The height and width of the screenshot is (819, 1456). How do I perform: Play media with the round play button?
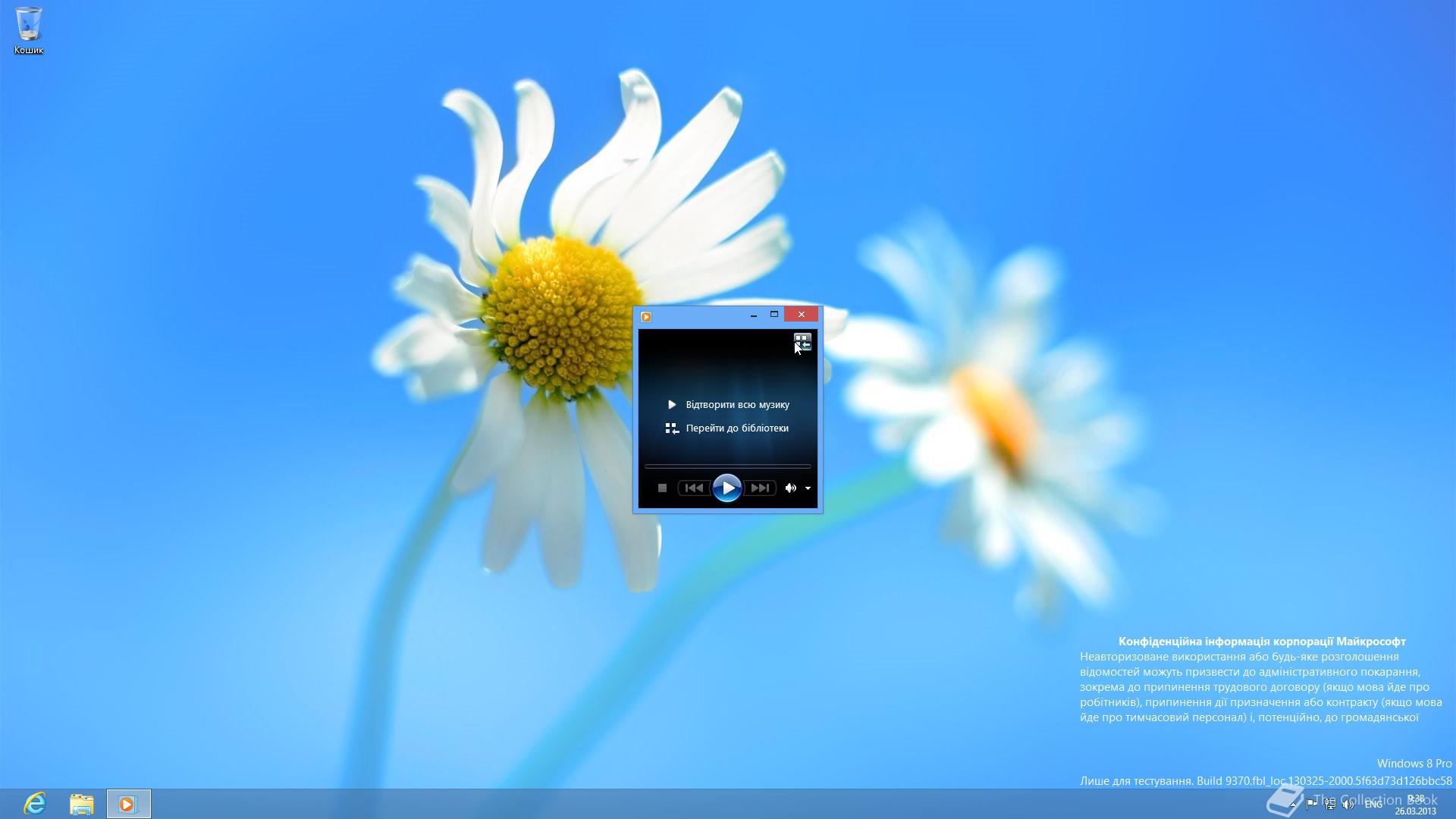coord(726,488)
